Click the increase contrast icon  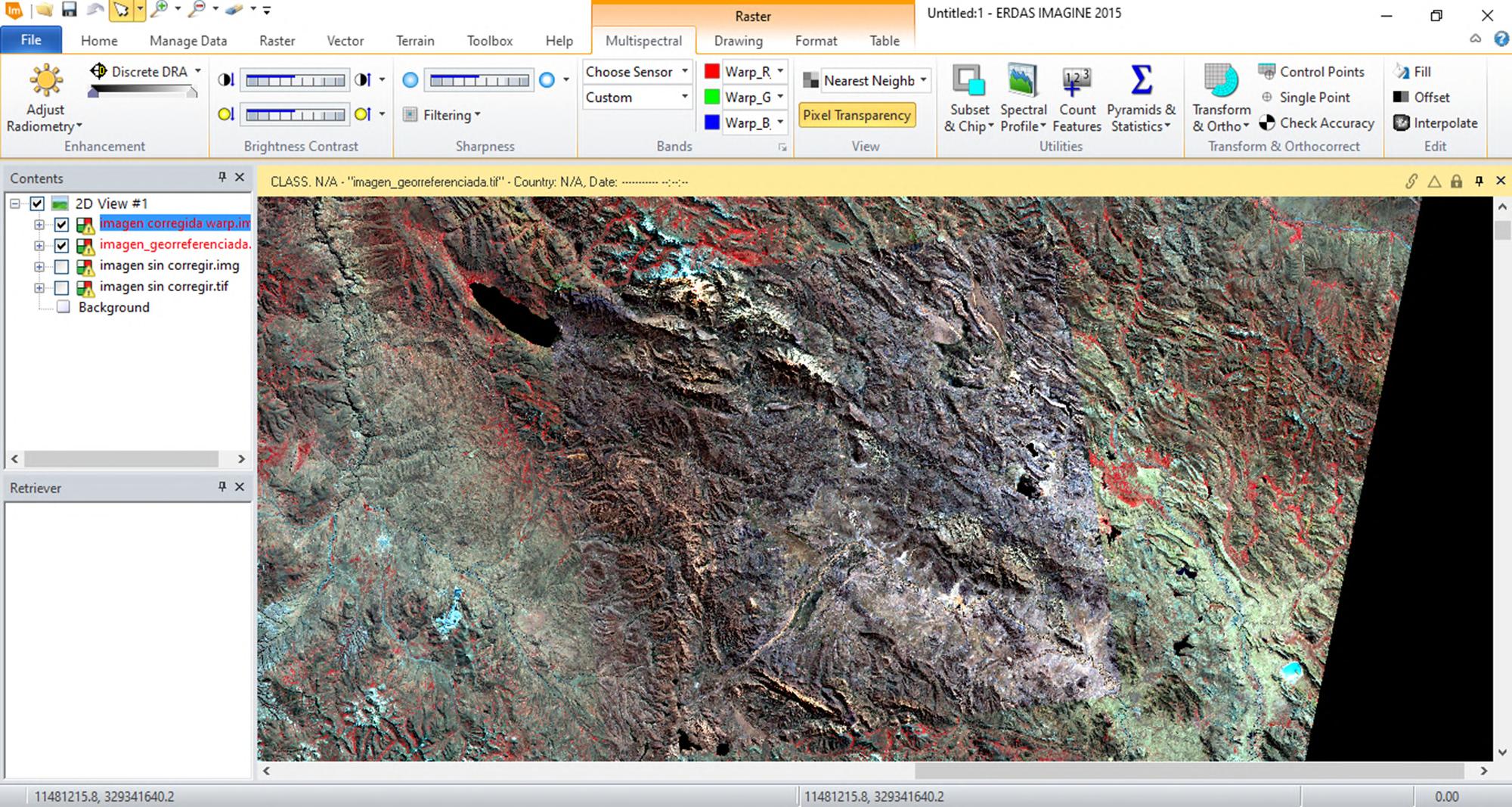click(363, 80)
